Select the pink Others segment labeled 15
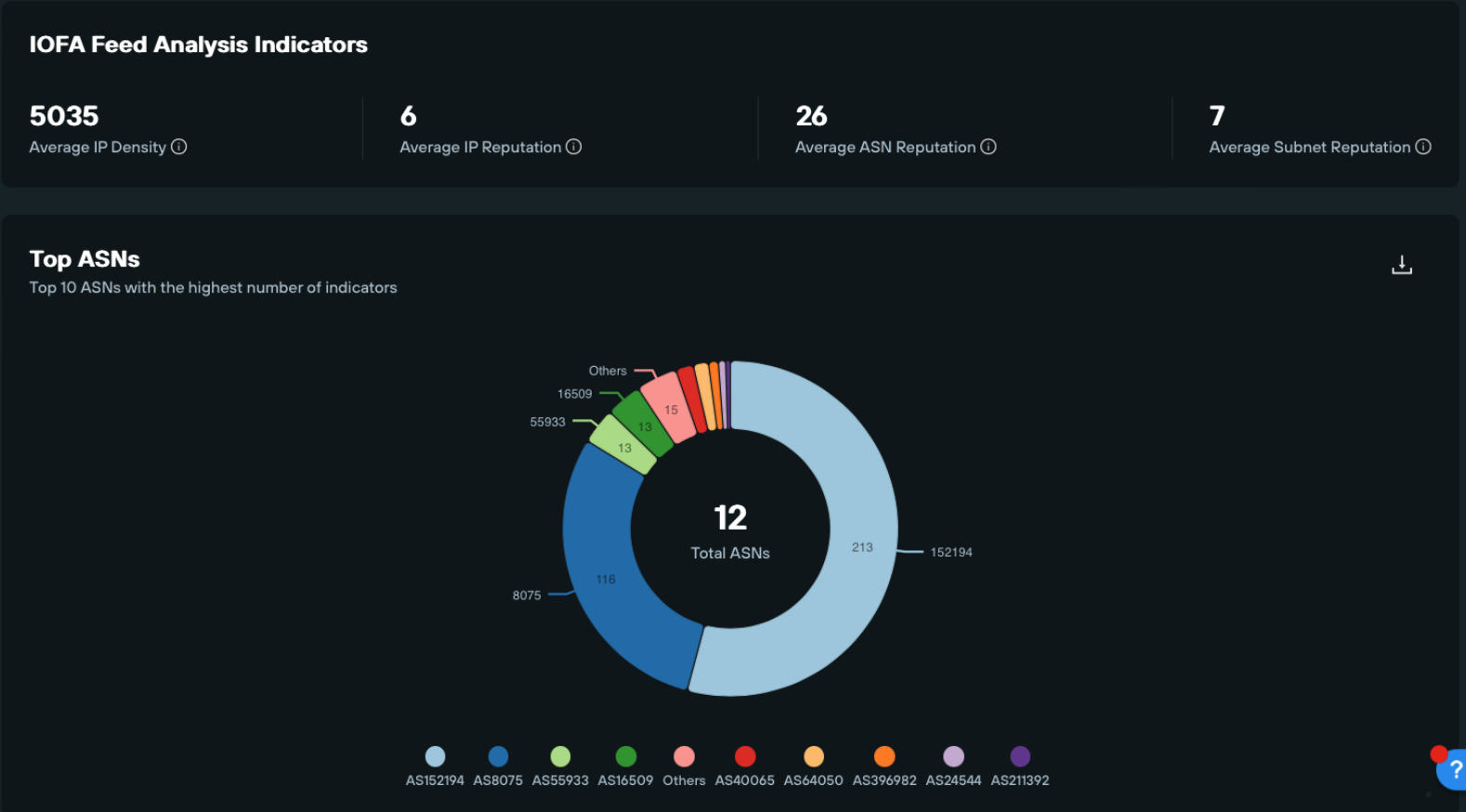This screenshot has height=812, width=1466. tap(669, 407)
